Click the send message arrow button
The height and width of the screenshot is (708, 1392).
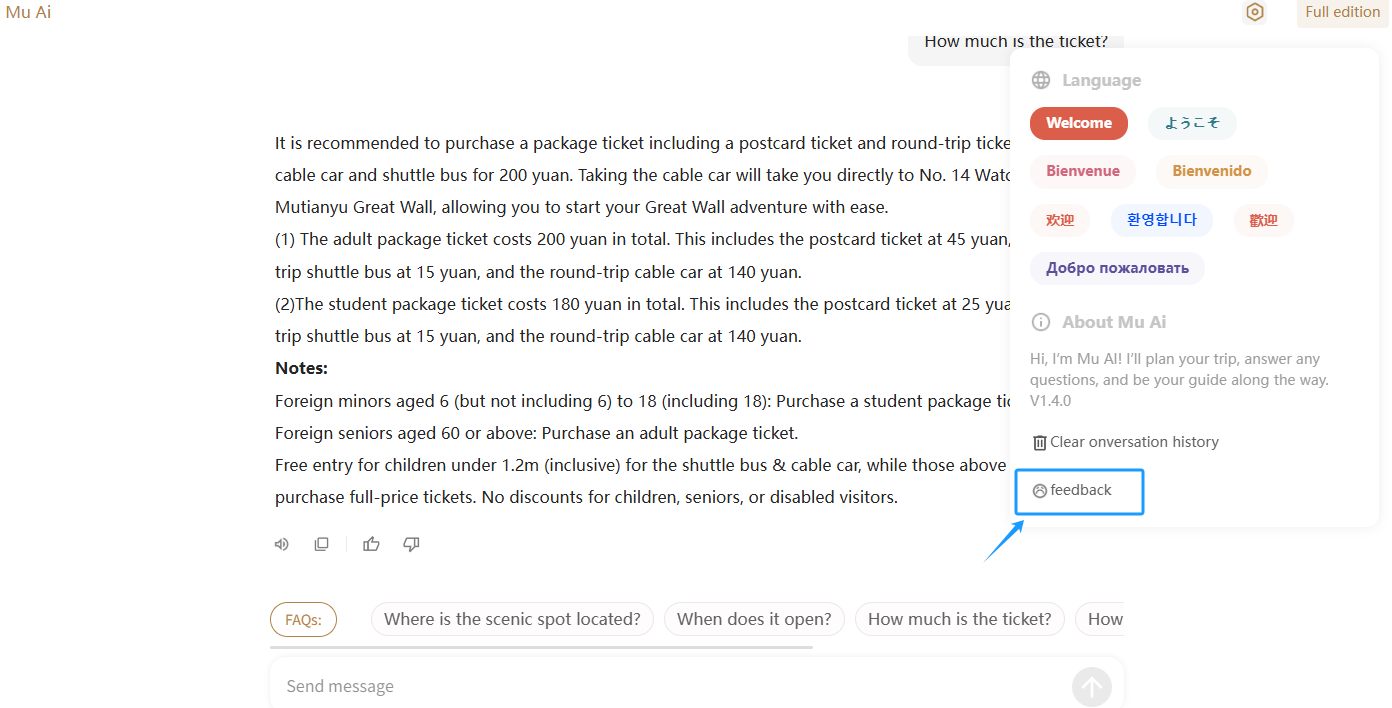click(x=1092, y=687)
